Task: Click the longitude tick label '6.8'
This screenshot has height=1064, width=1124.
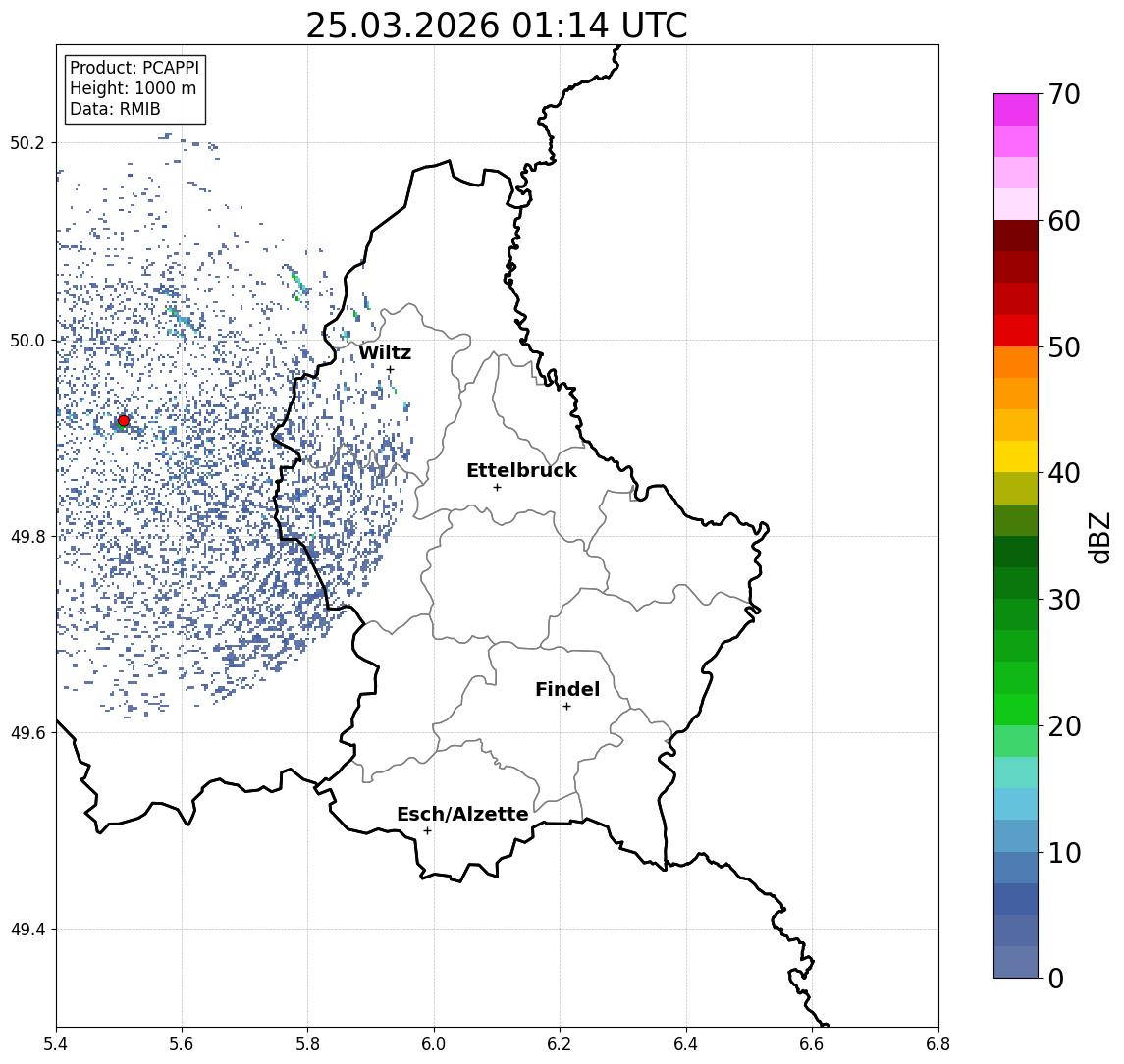Action: tap(937, 1044)
